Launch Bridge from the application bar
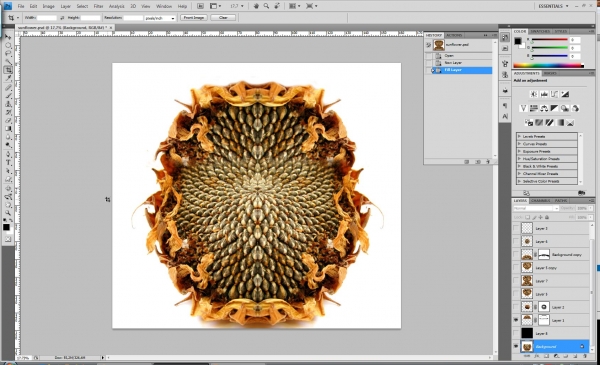Image resolution: width=600 pixels, height=365 pixels. coord(200,6)
